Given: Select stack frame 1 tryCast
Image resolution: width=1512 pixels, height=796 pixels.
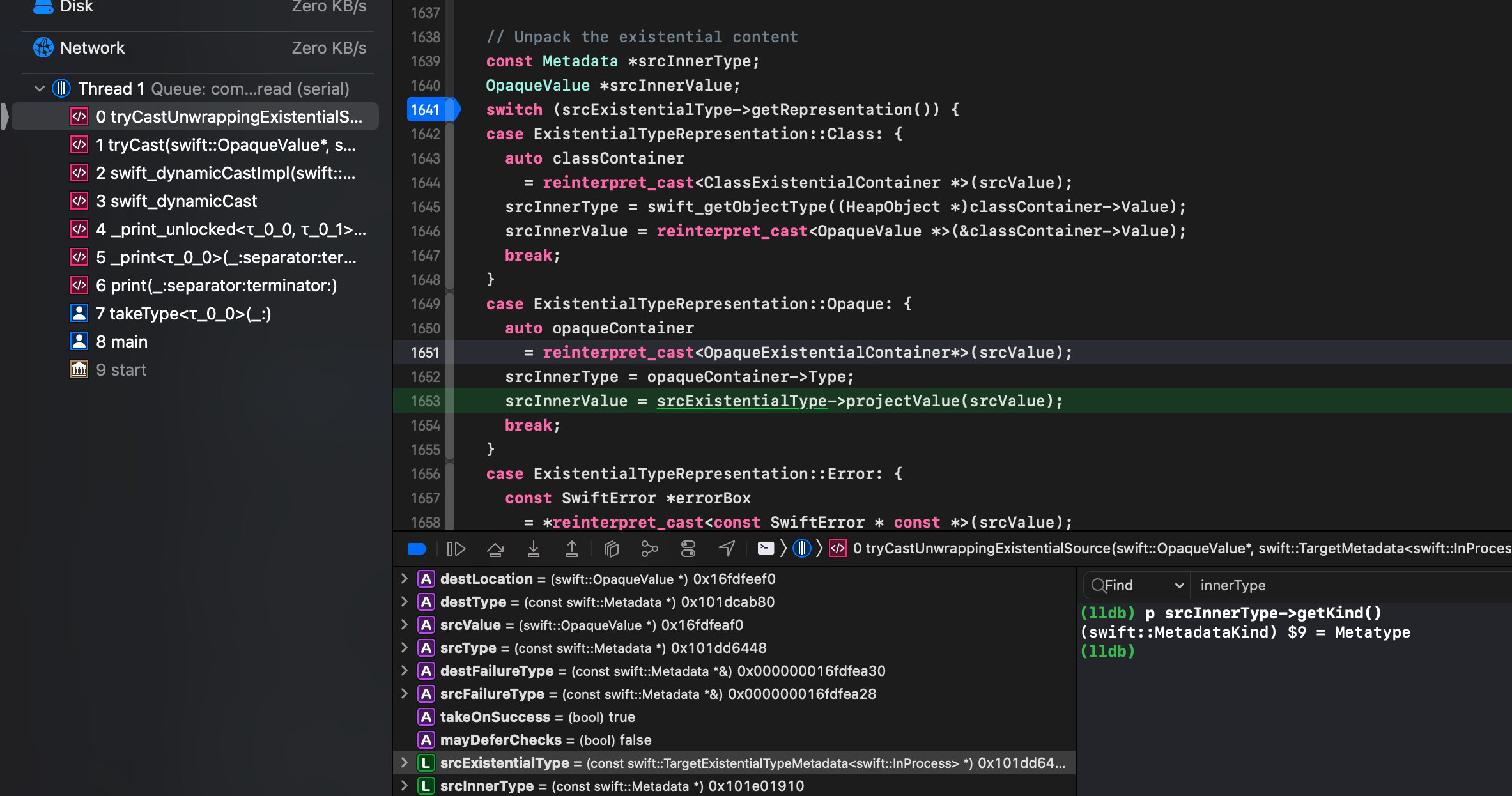Looking at the screenshot, I should [196, 145].
